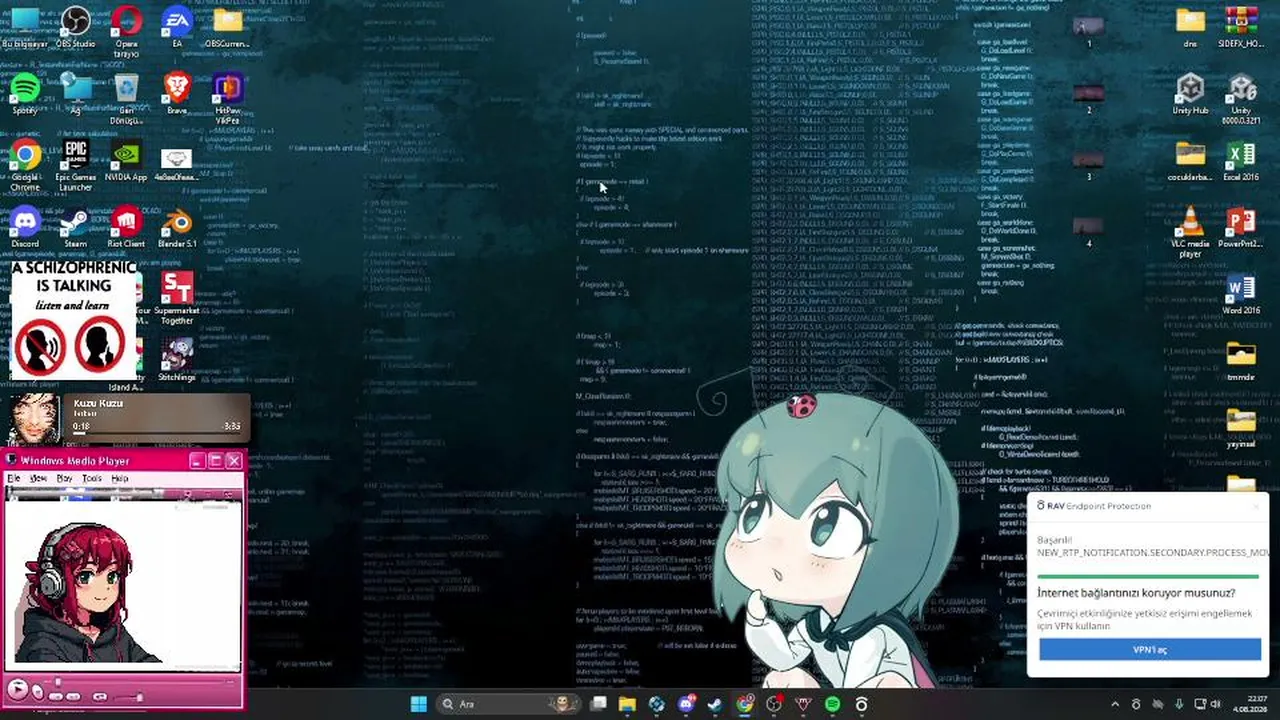Open the Tools menu in Windows Media Player
Viewport: 1280px width, 720px height.
(92, 478)
